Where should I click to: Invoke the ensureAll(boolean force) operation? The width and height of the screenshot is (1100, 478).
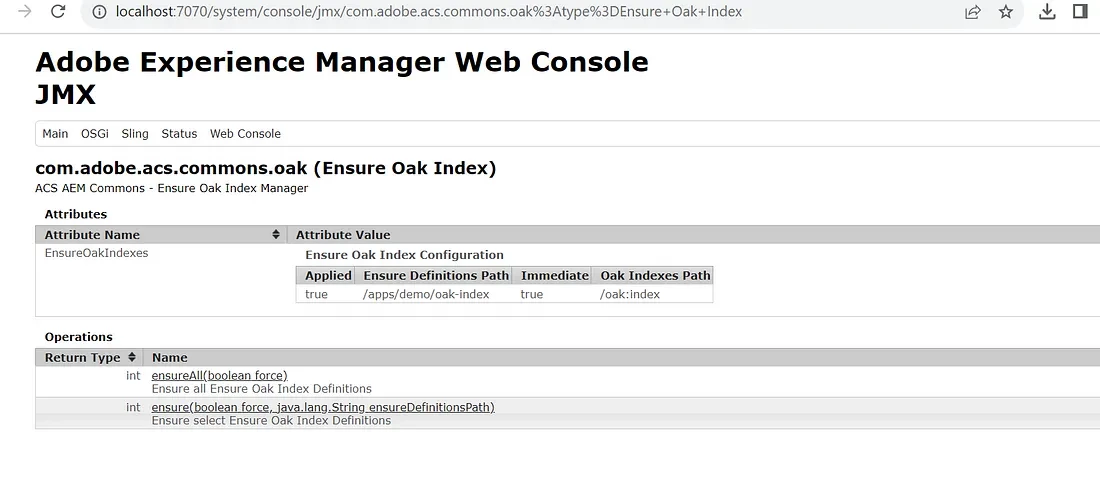pyautogui.click(x=220, y=376)
